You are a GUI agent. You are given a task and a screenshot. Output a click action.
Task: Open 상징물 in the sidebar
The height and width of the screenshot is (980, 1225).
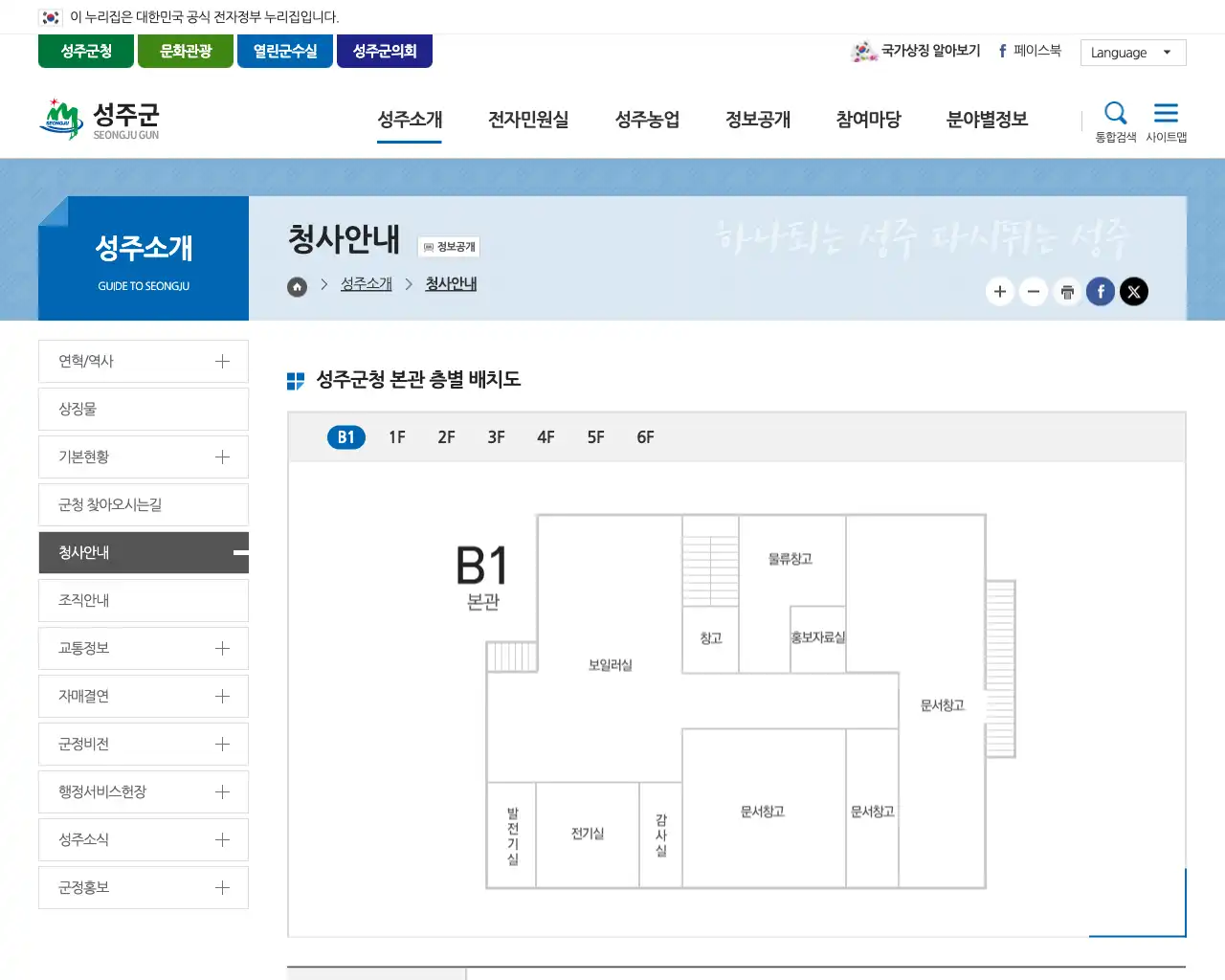click(x=144, y=409)
